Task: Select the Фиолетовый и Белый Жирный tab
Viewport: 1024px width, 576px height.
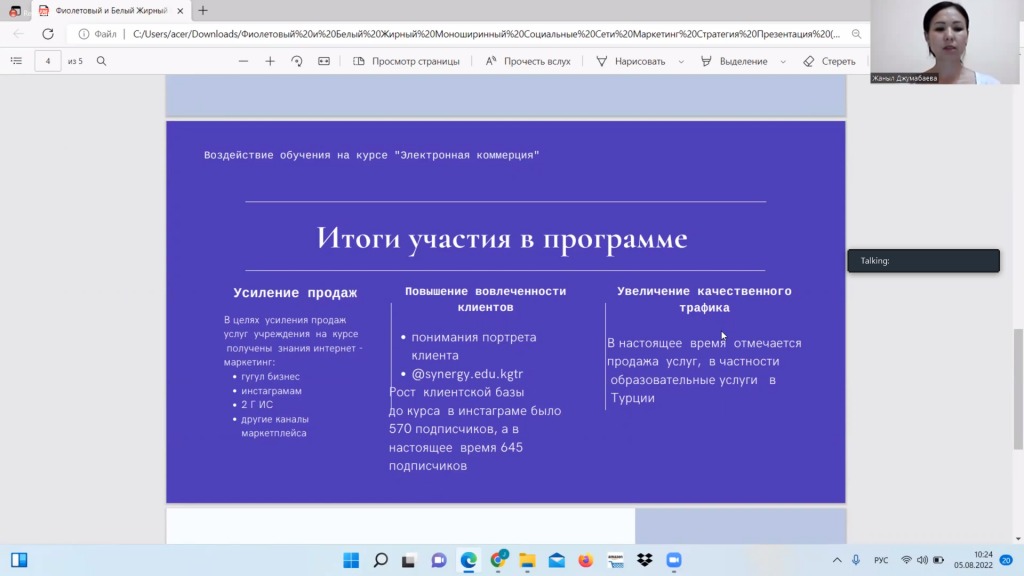Action: (111, 10)
